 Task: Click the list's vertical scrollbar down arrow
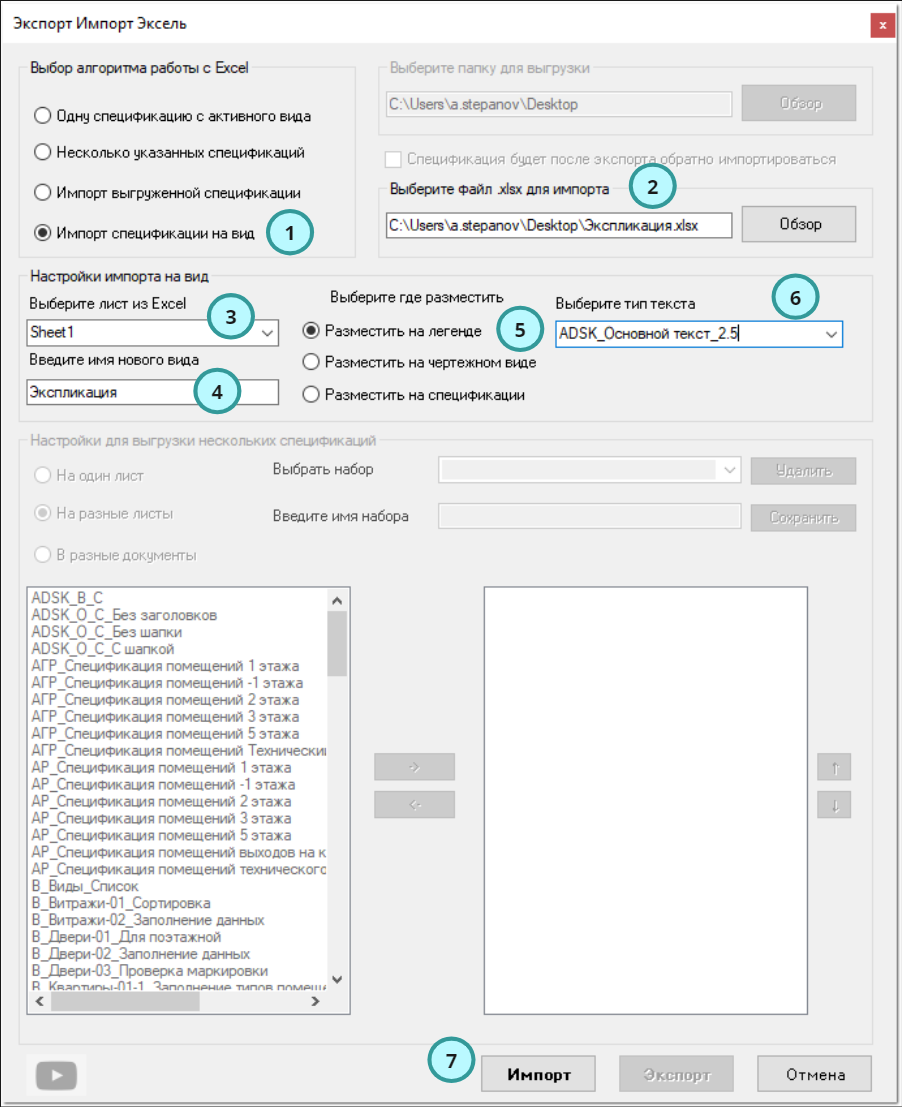[337, 979]
